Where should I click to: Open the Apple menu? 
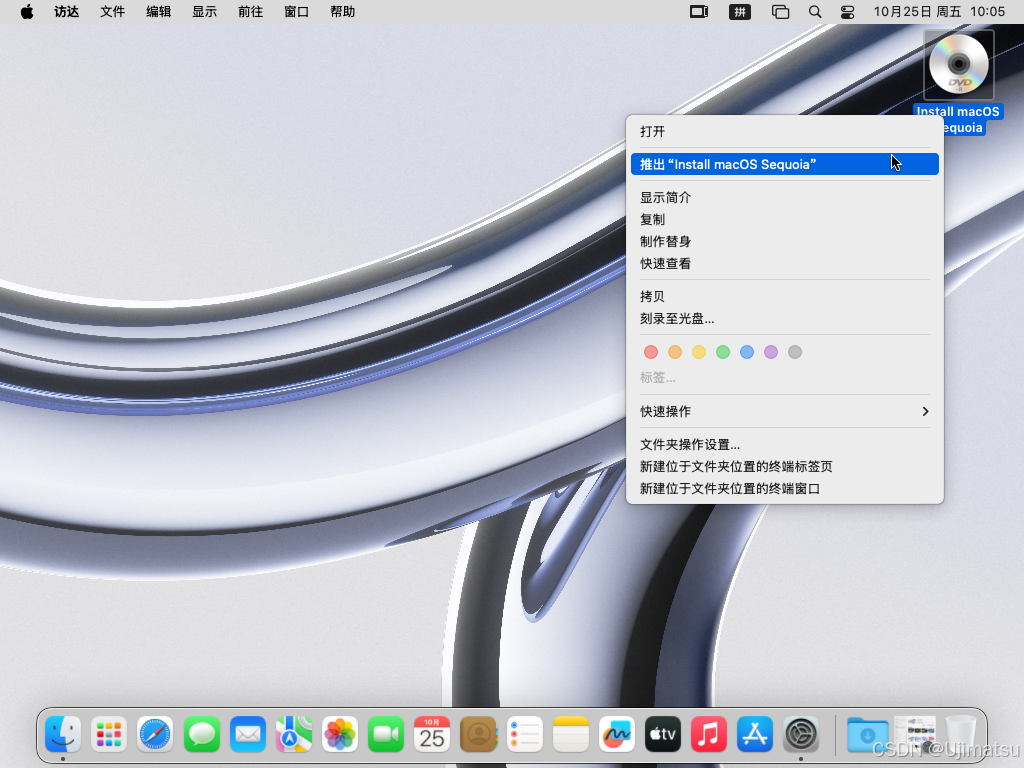click(27, 12)
